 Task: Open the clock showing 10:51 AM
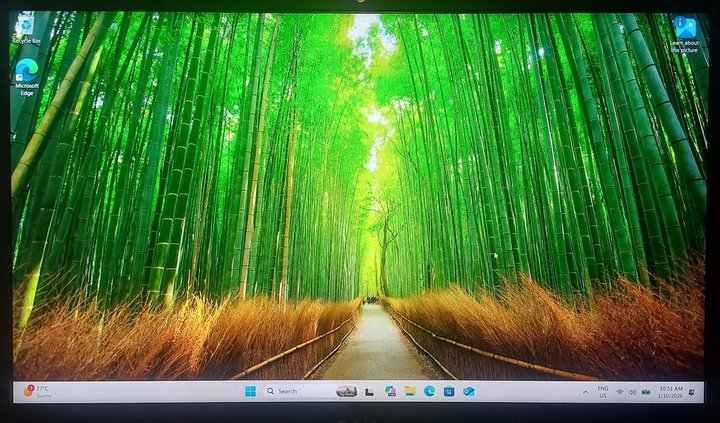pyautogui.click(x=670, y=392)
